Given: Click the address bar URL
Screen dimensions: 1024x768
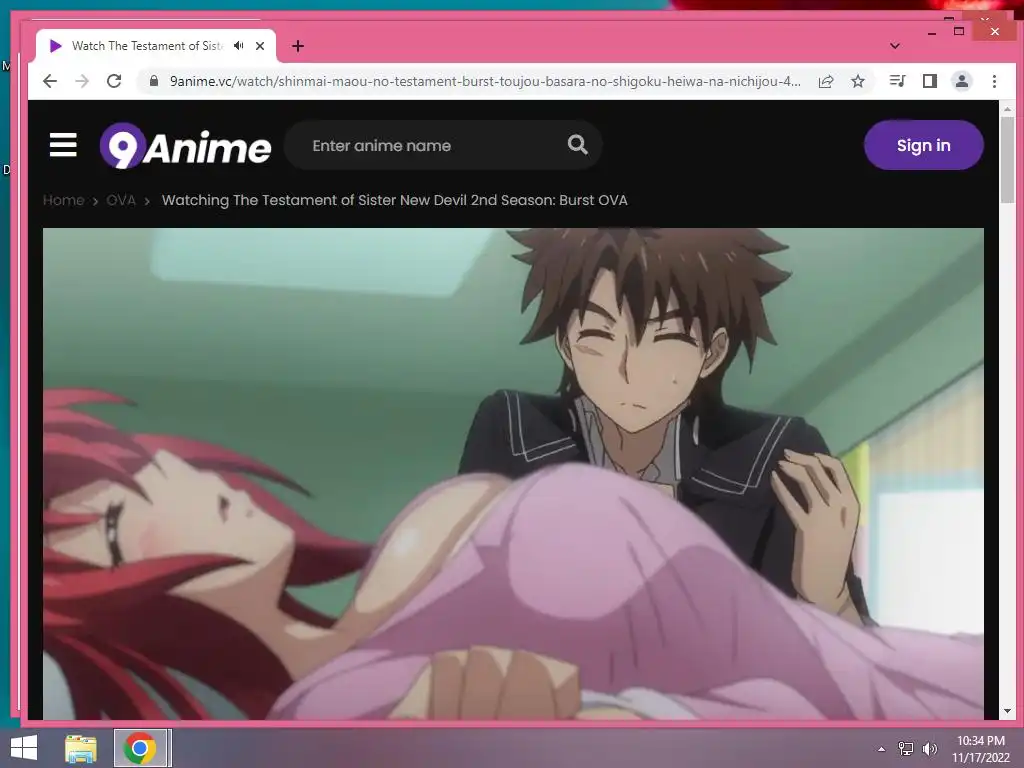Looking at the screenshot, I should point(485,82).
